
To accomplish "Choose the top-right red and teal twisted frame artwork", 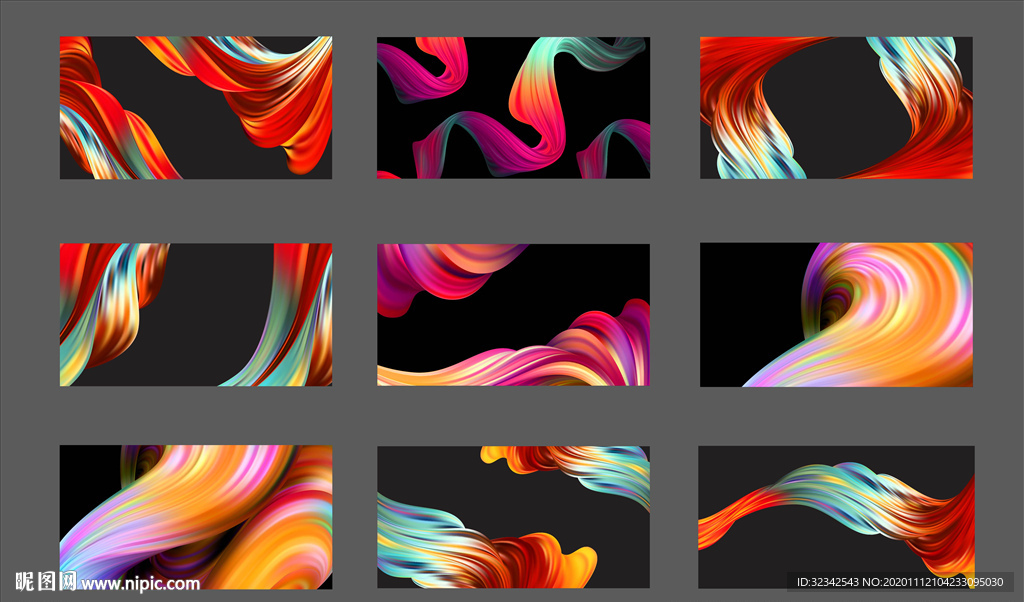I will coord(837,108).
